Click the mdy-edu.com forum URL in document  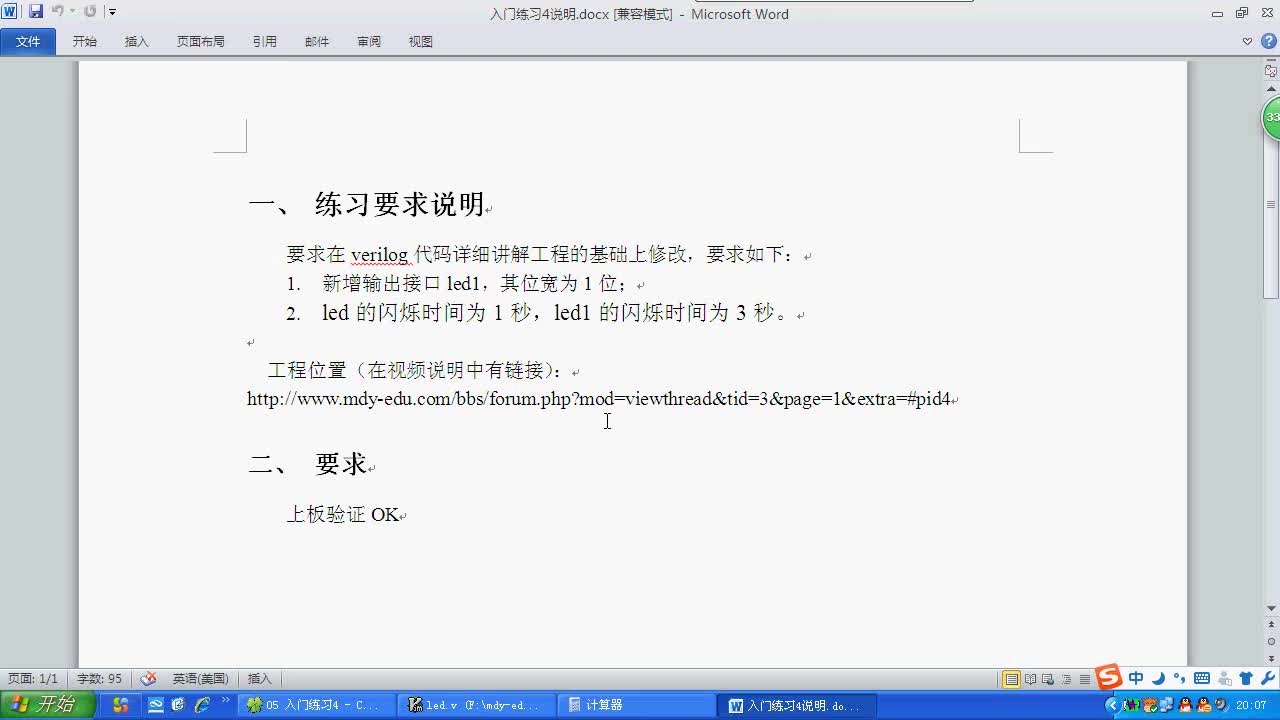click(x=598, y=399)
